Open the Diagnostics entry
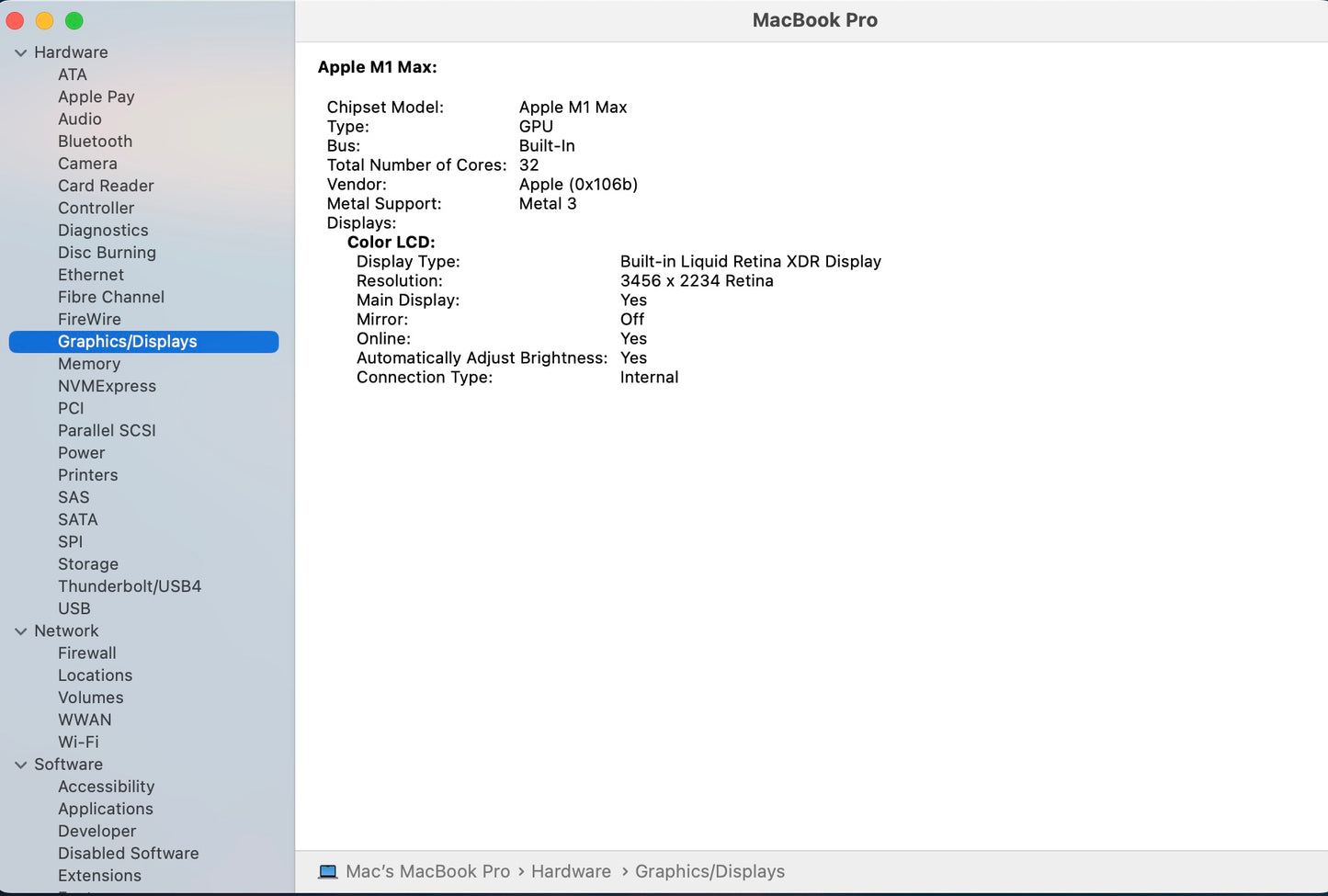 click(x=103, y=230)
